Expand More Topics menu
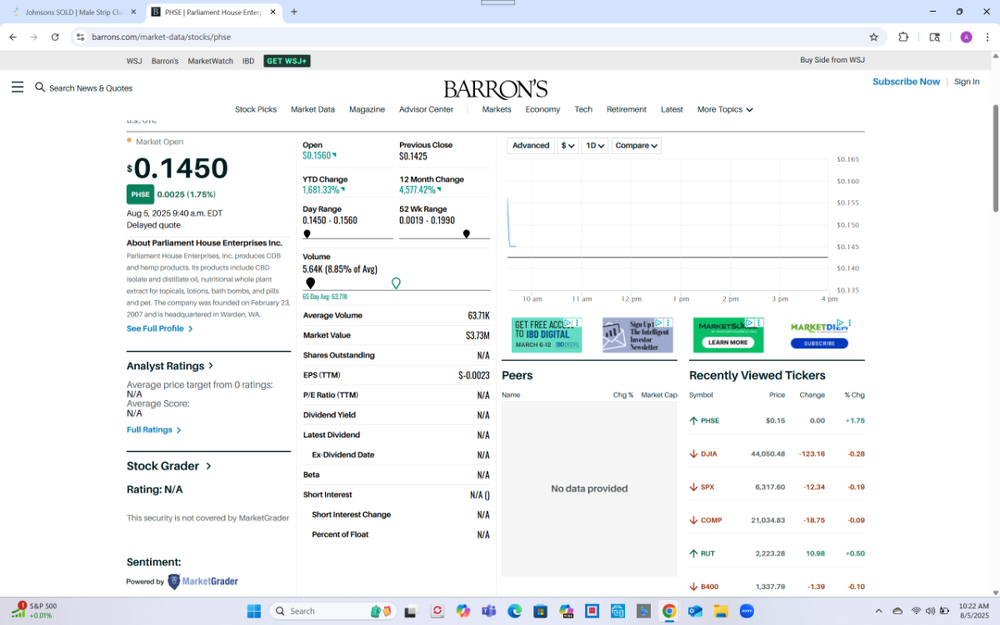 pos(724,110)
